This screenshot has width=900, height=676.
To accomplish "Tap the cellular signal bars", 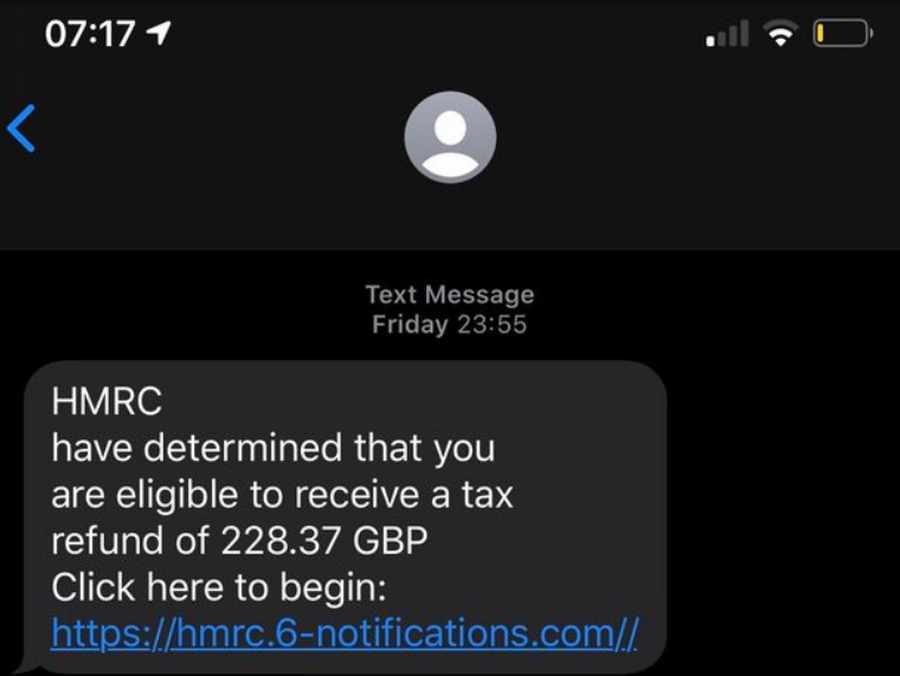I will pyautogui.click(x=727, y=33).
